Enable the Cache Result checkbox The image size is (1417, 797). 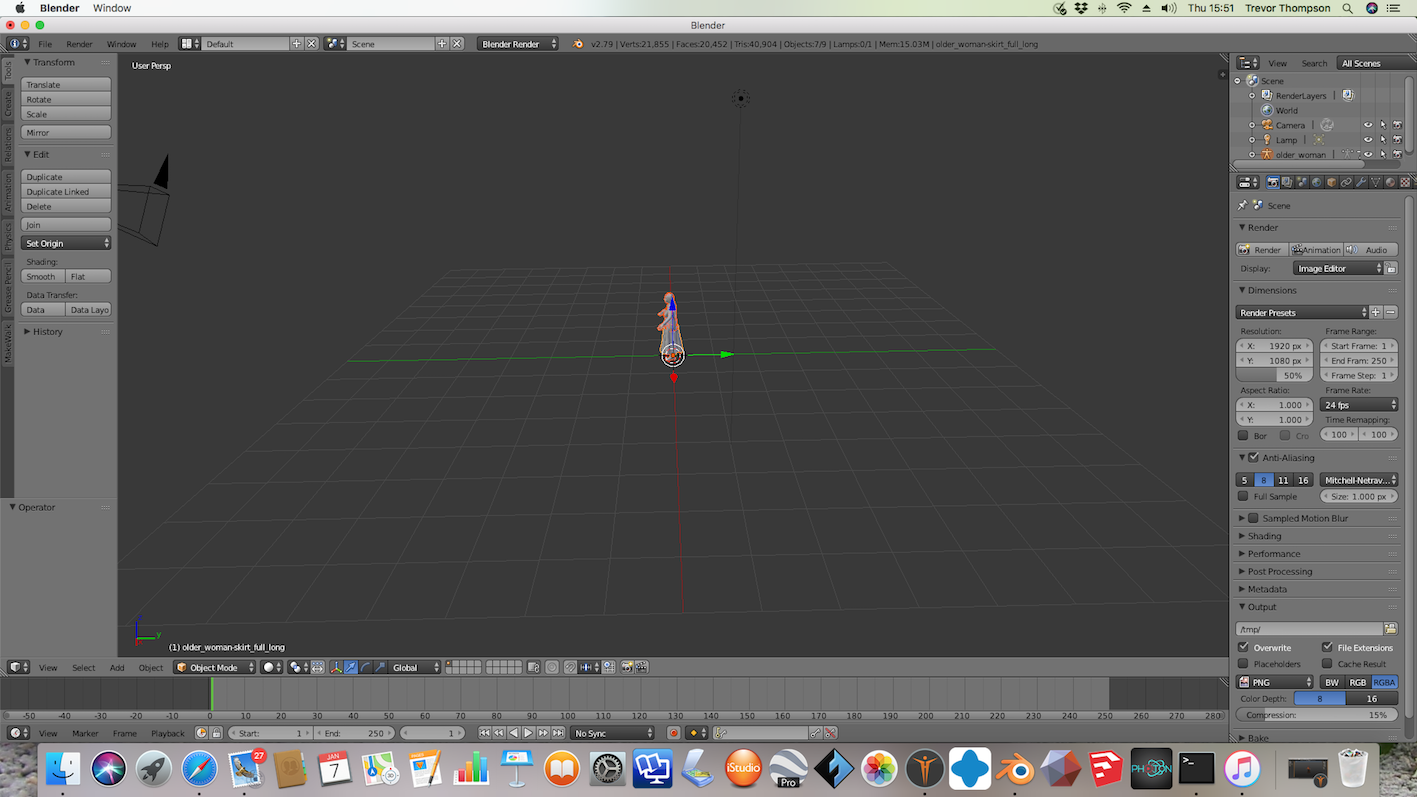point(1327,663)
